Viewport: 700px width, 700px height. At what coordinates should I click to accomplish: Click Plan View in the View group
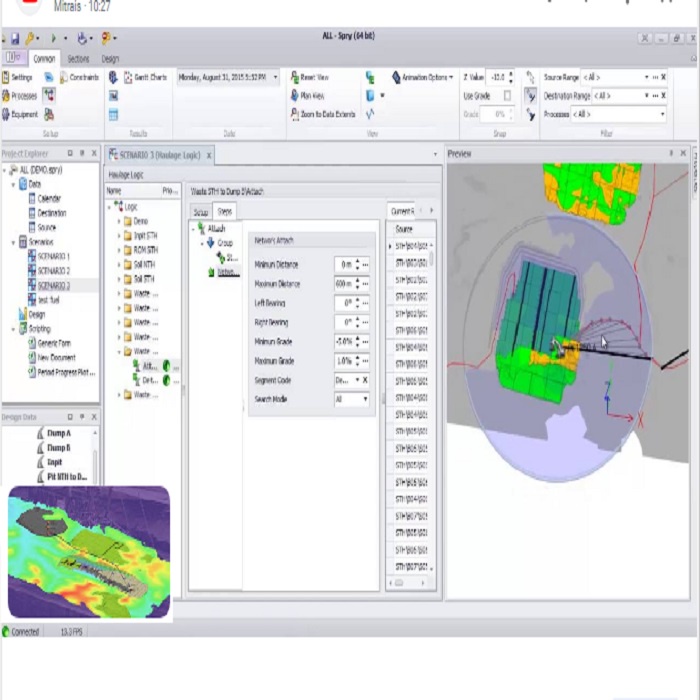click(308, 96)
